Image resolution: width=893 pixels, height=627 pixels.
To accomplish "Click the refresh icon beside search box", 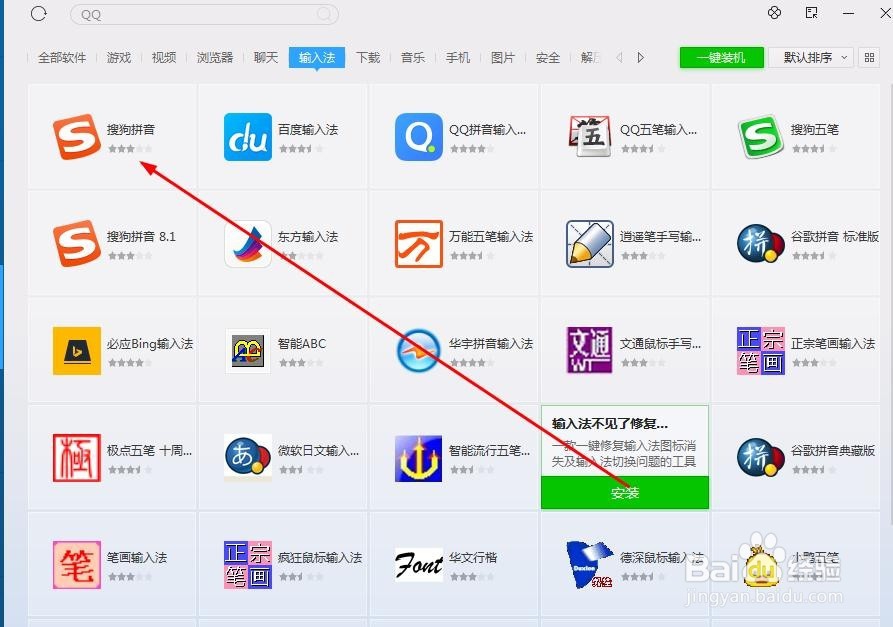I will 39,13.
